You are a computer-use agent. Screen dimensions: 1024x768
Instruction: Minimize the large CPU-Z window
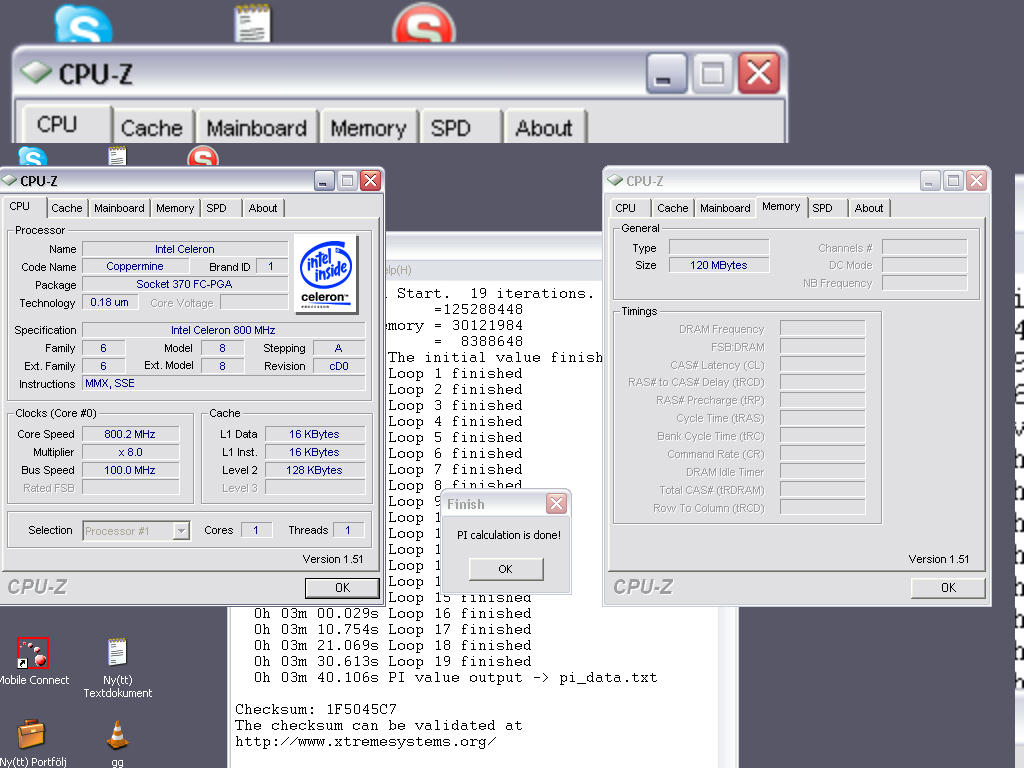pyautogui.click(x=665, y=73)
